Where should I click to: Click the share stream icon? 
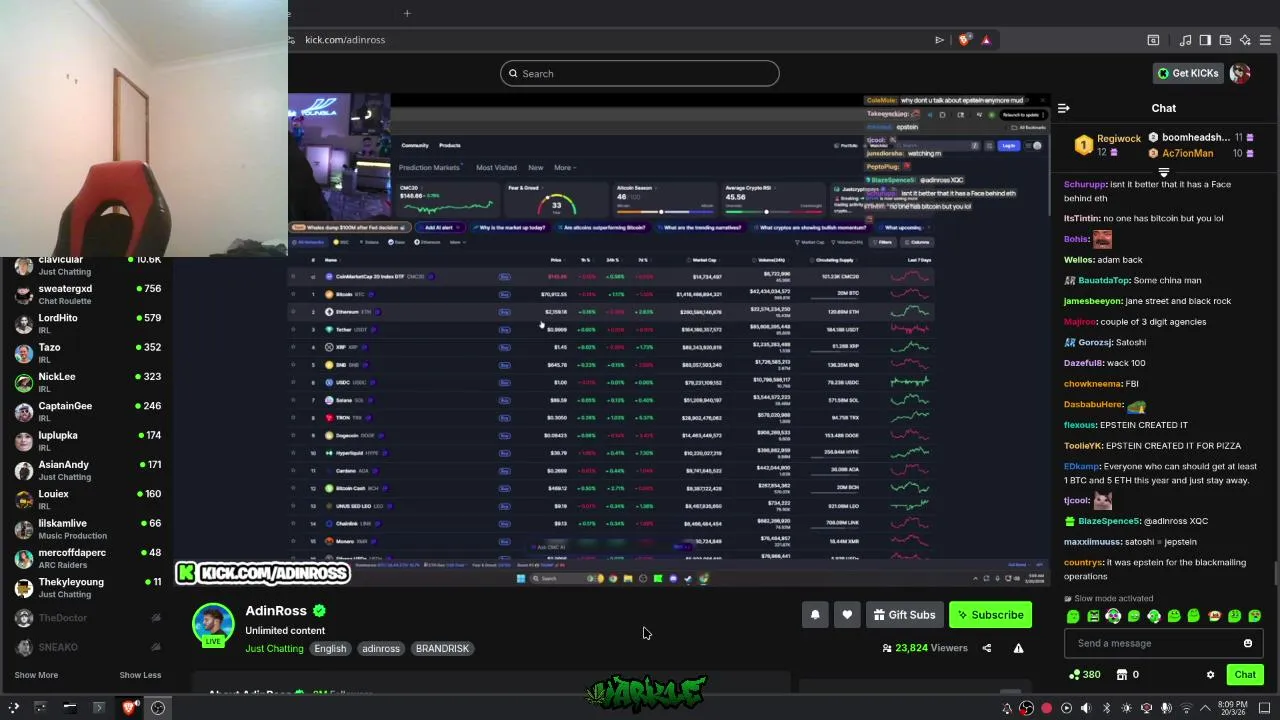tap(987, 648)
